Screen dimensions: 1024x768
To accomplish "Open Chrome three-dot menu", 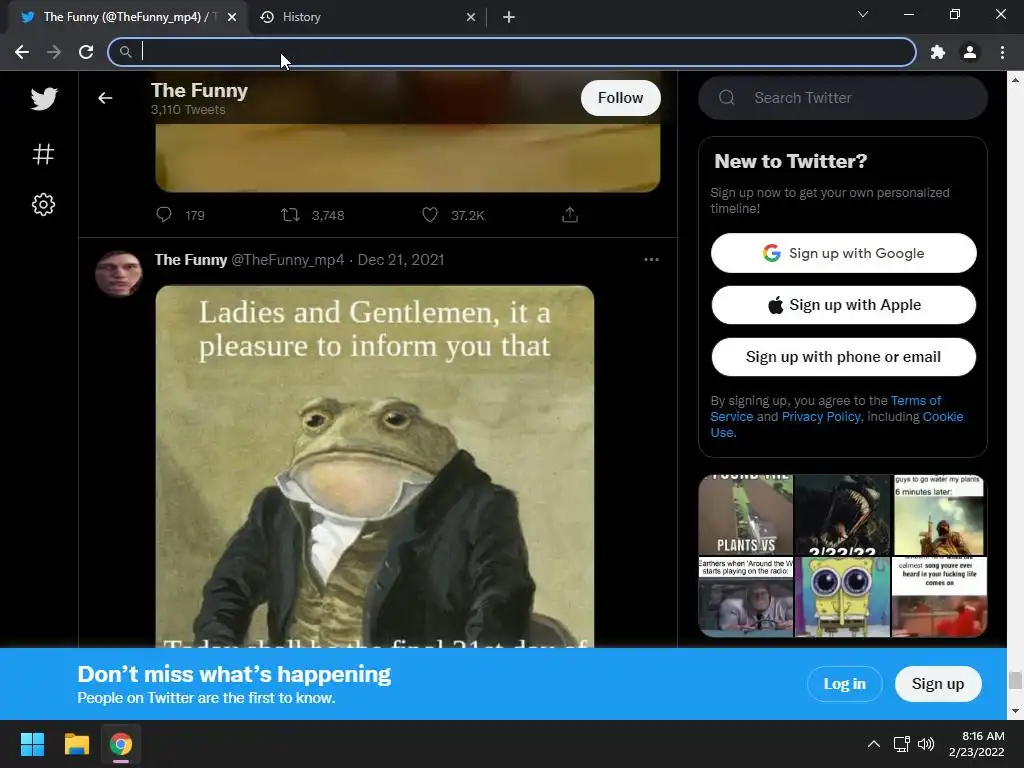I will point(1002,52).
